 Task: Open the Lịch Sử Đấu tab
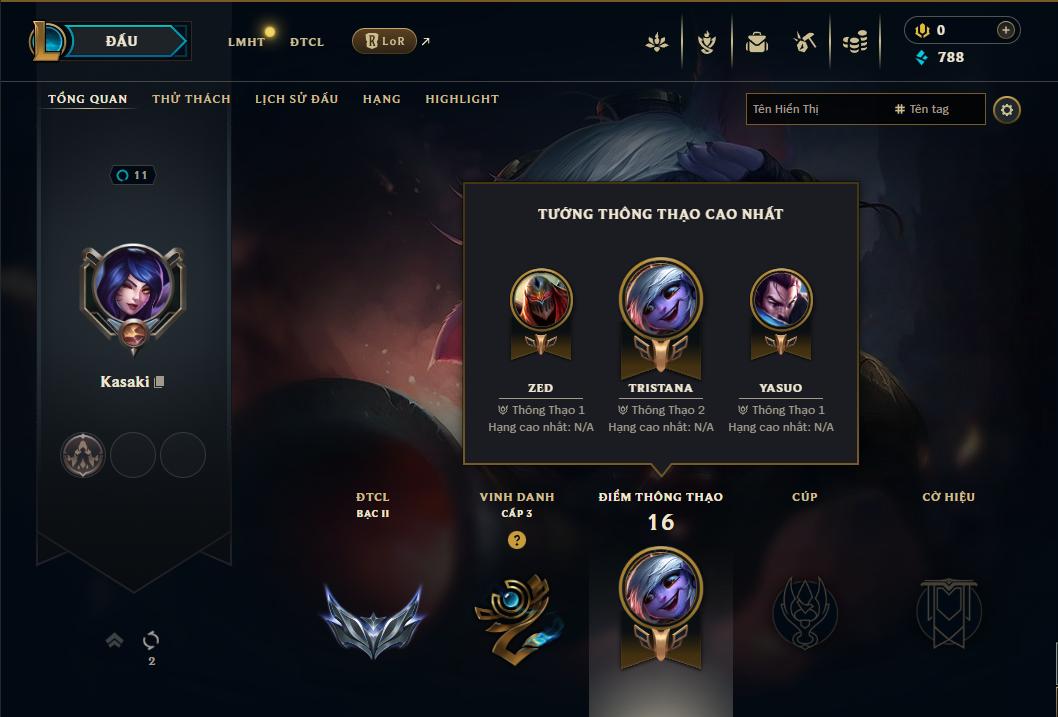click(296, 99)
